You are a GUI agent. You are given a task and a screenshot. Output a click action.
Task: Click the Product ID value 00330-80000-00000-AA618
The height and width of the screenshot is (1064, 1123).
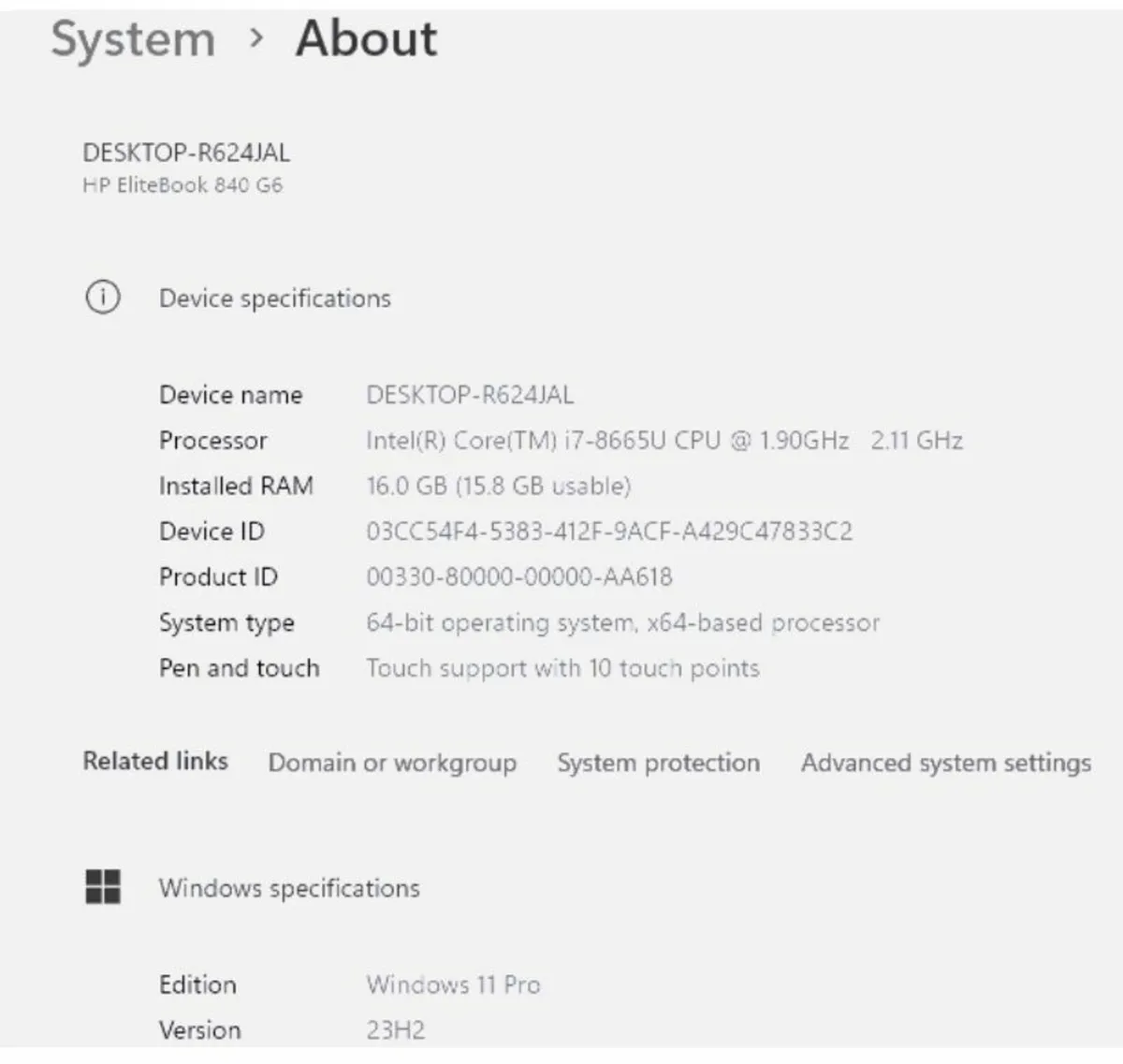(519, 577)
